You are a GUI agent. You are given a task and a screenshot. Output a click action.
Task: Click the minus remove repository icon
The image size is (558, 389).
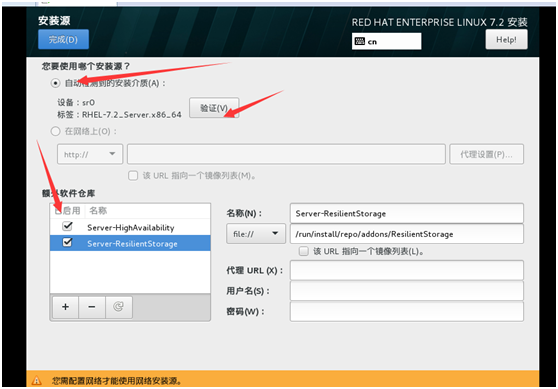(92, 307)
